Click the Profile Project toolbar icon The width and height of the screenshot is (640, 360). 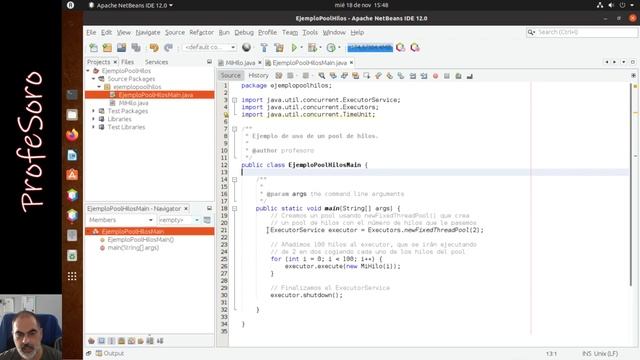point(331,47)
